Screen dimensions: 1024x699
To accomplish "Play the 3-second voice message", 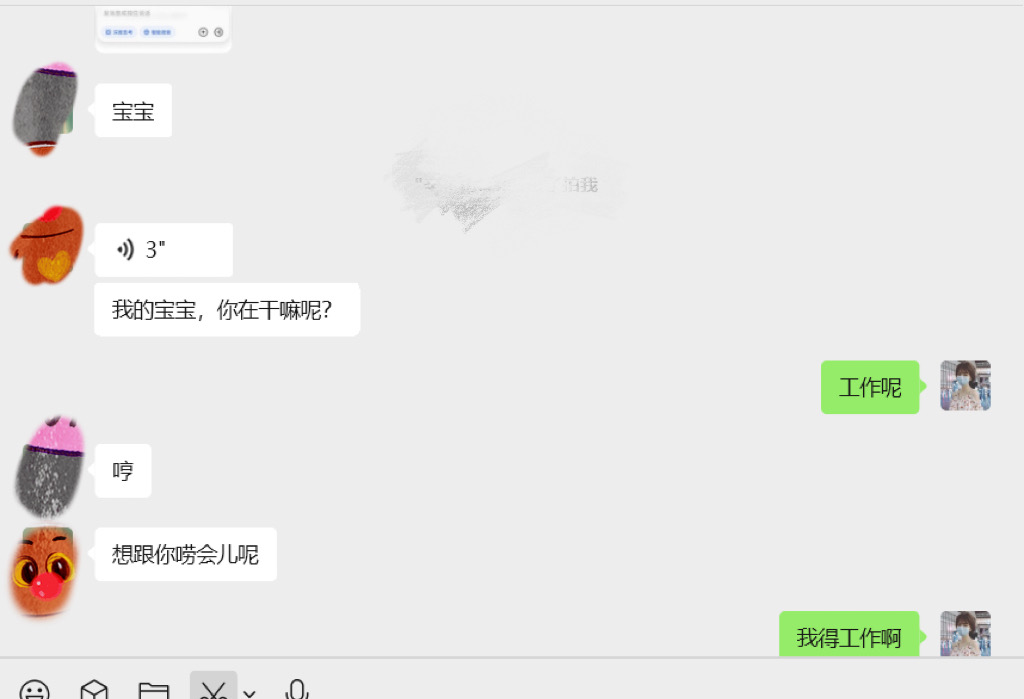I will (x=164, y=250).
